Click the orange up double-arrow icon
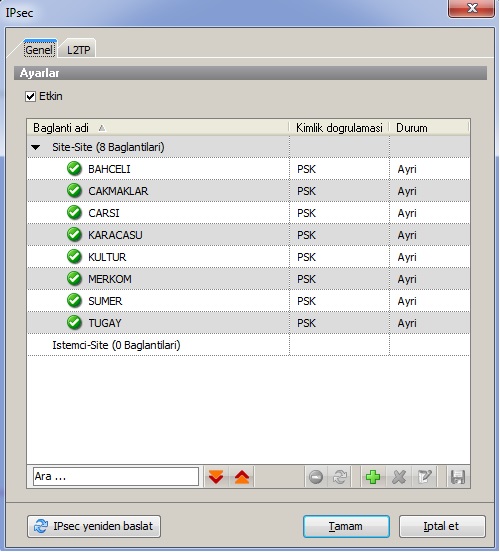 pyautogui.click(x=242, y=477)
